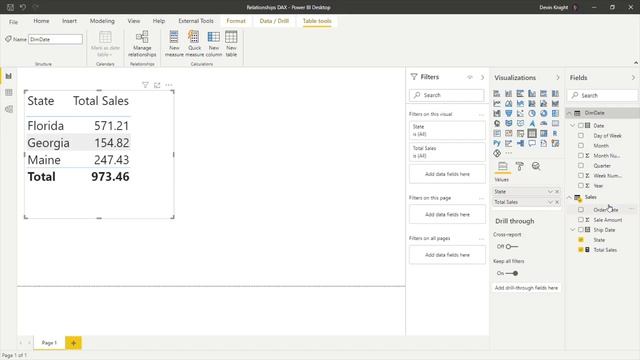Open the File menu

(x=13, y=22)
